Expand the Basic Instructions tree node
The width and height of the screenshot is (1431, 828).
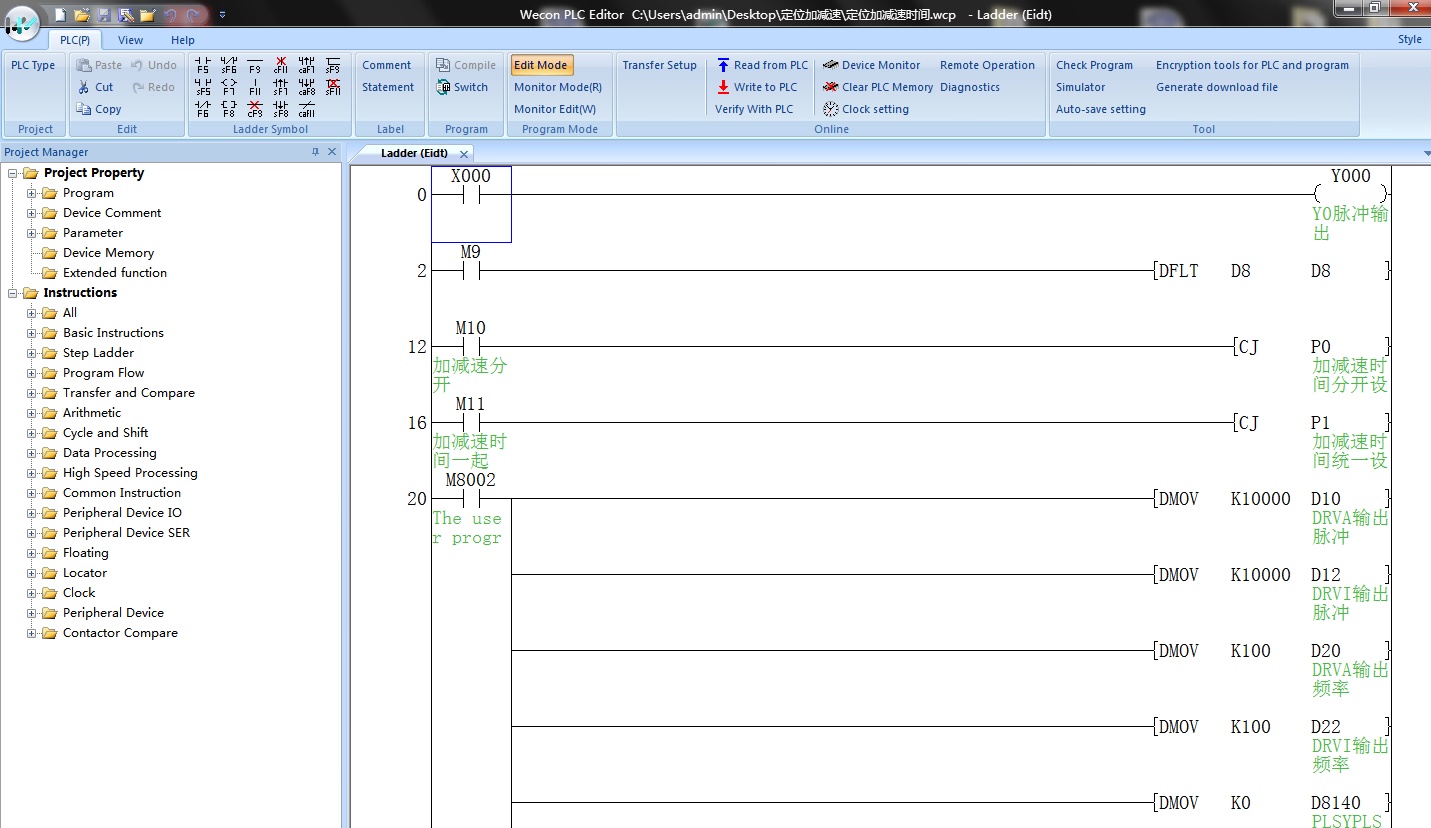(34, 333)
